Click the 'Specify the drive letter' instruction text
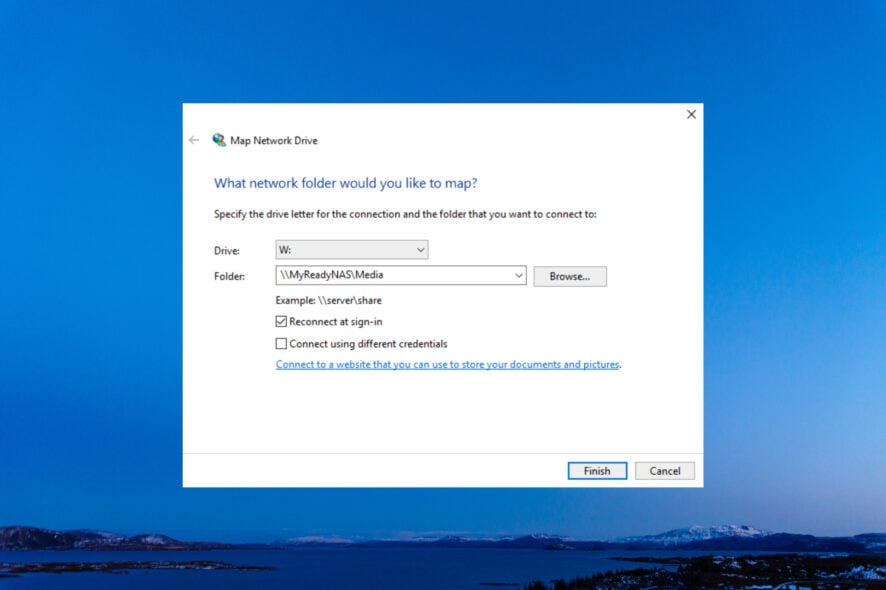 [x=405, y=214]
